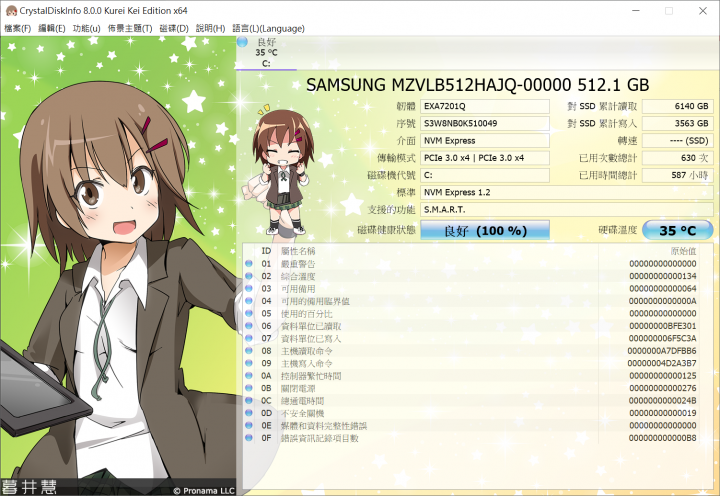Click status icon of attribute 03 可用備用
This screenshot has height=496, width=720.
tap(249, 288)
